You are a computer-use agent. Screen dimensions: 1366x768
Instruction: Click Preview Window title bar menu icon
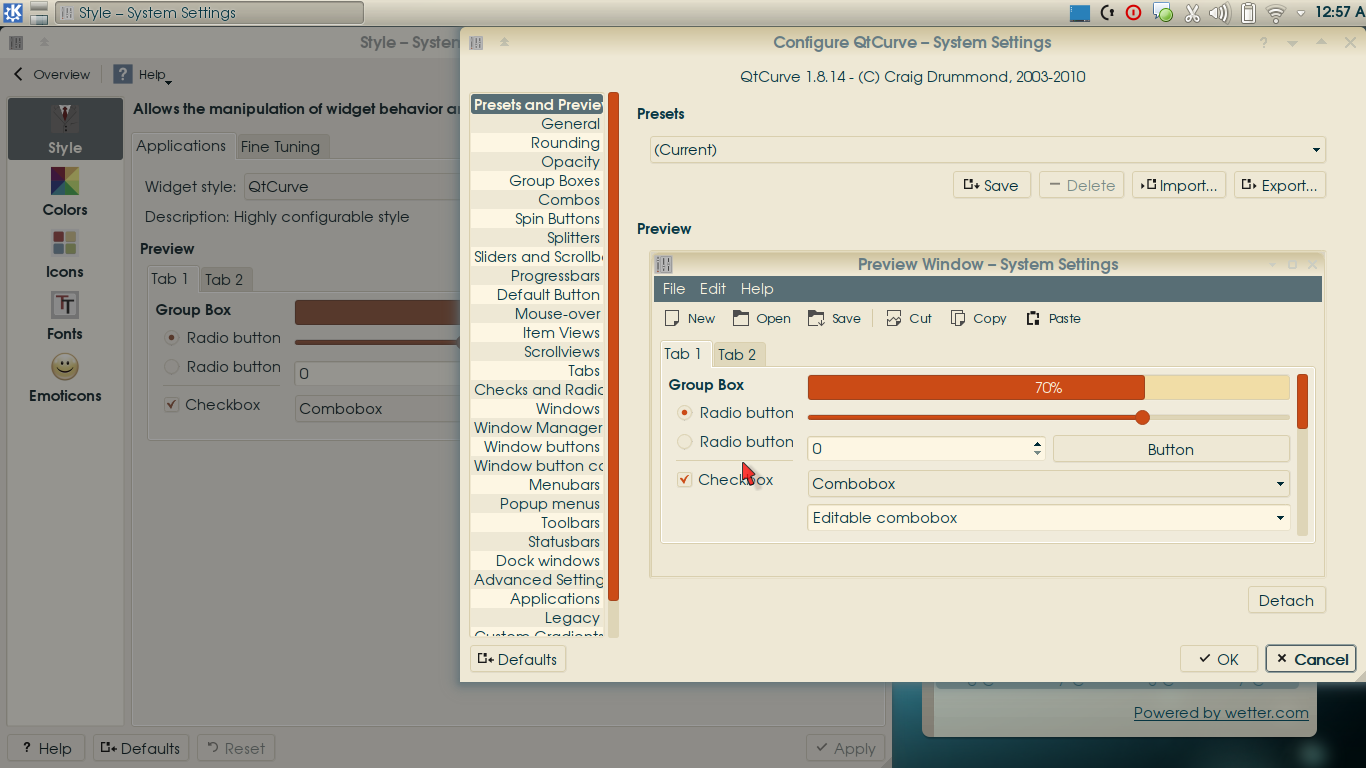coord(664,264)
